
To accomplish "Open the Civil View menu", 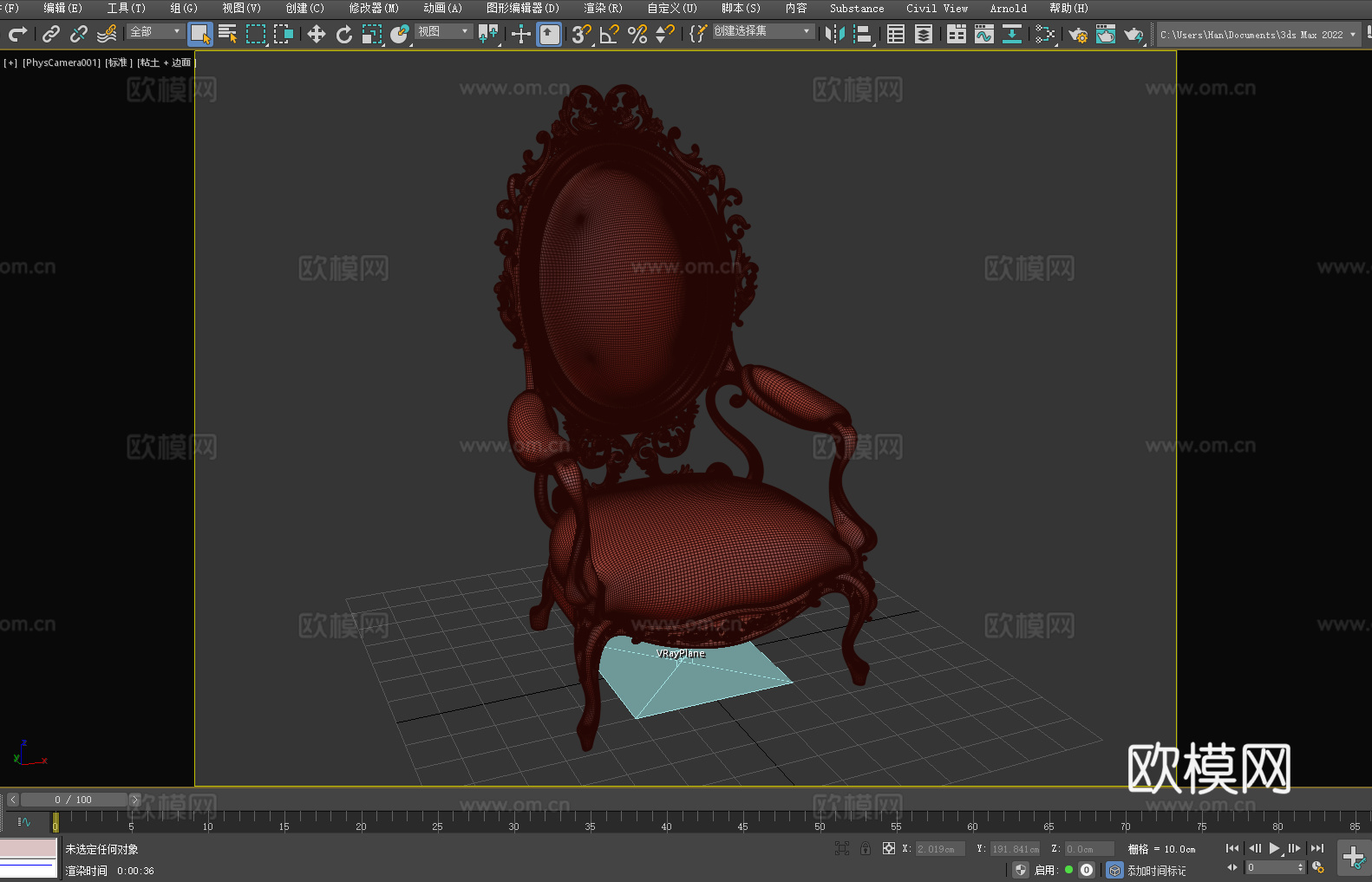I will (x=937, y=8).
